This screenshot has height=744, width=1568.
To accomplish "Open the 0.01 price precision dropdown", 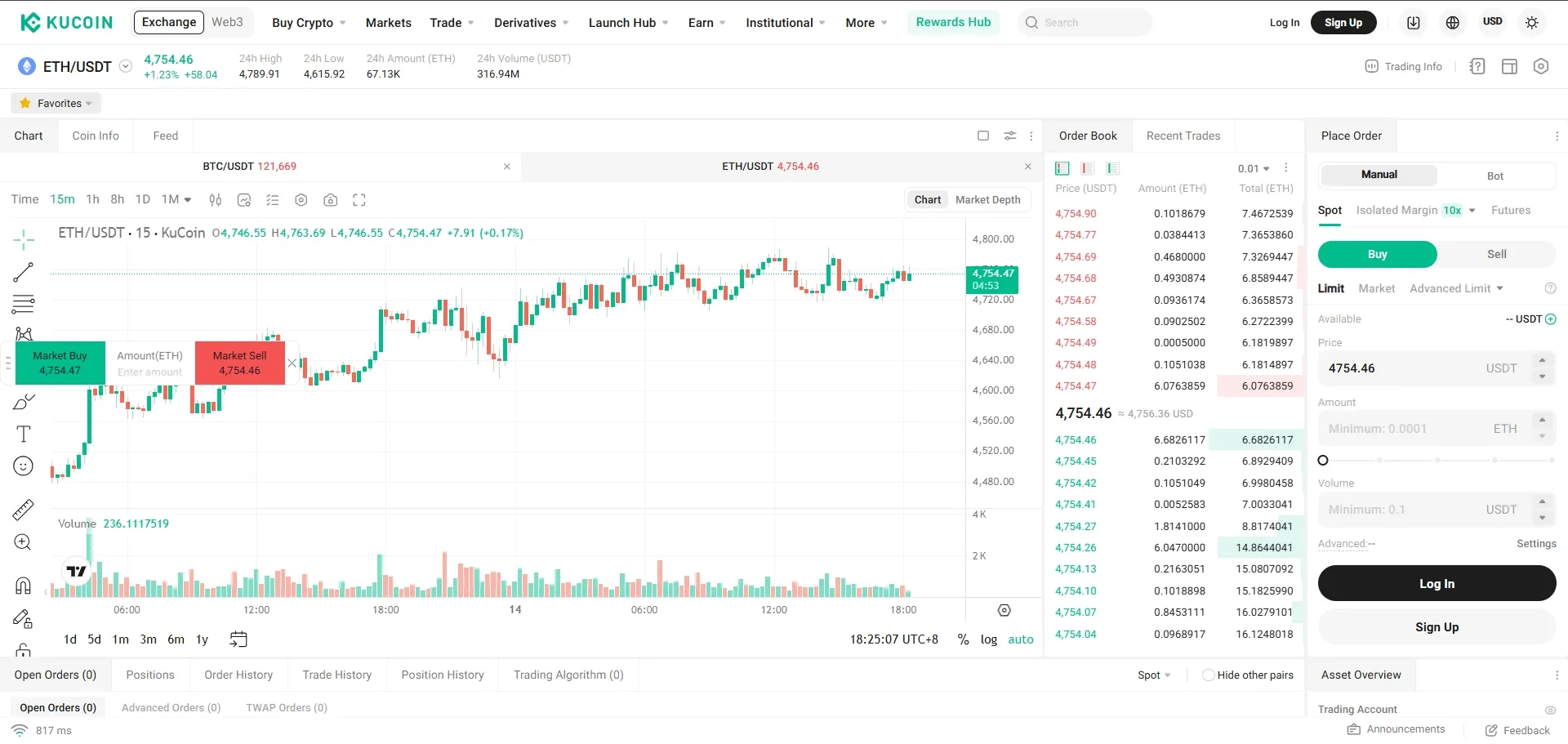I will coord(1254,168).
